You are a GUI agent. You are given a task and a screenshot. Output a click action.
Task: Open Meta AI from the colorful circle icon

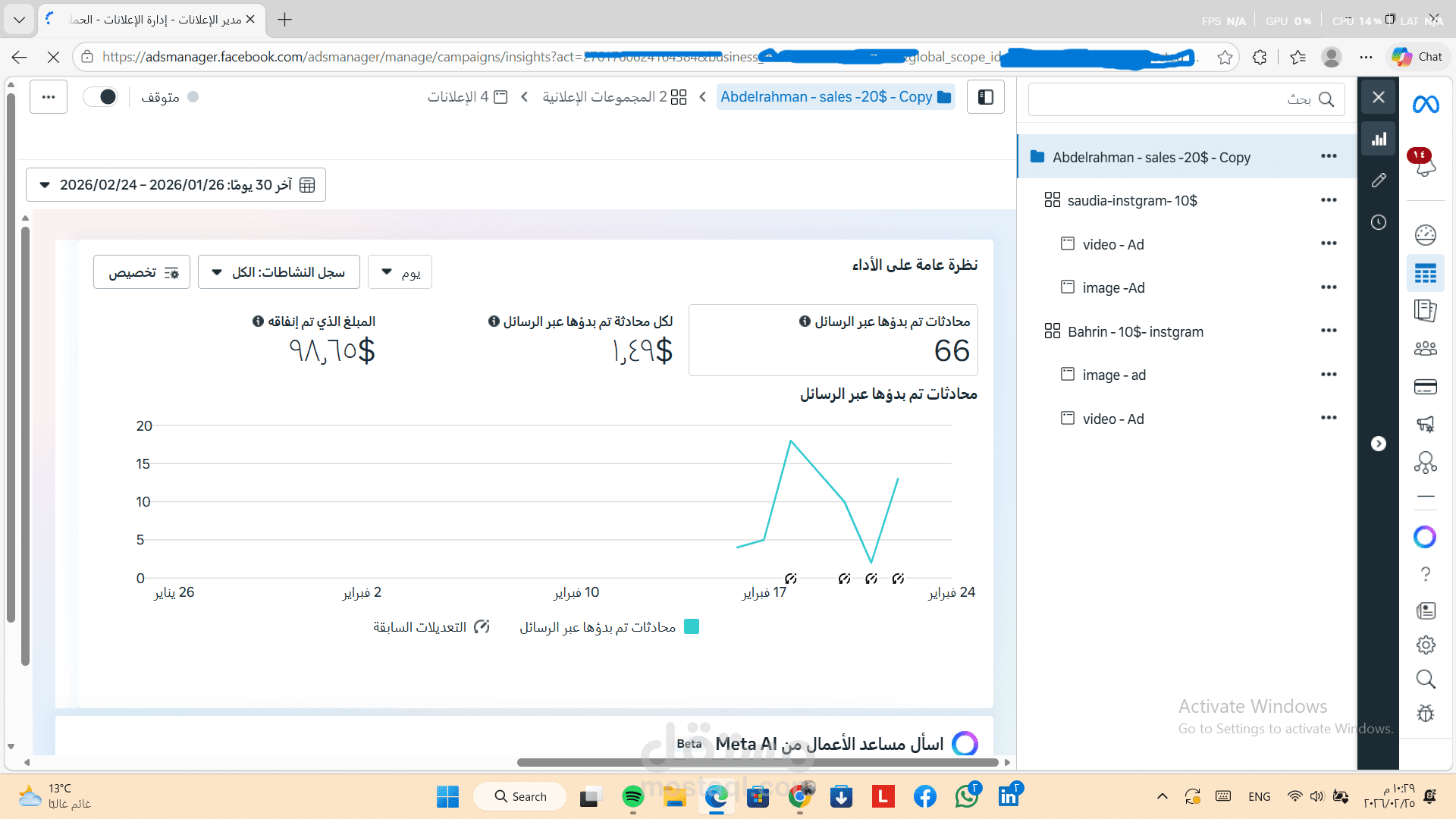(1426, 537)
